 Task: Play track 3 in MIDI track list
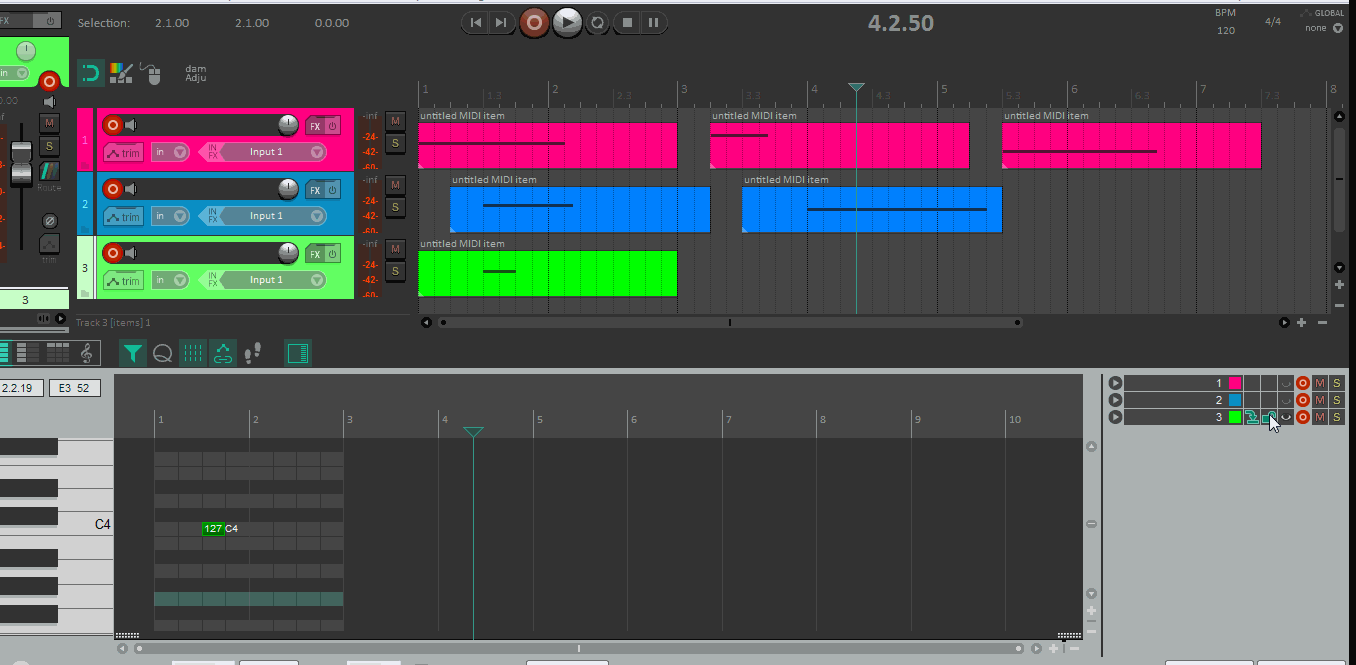pos(1115,417)
